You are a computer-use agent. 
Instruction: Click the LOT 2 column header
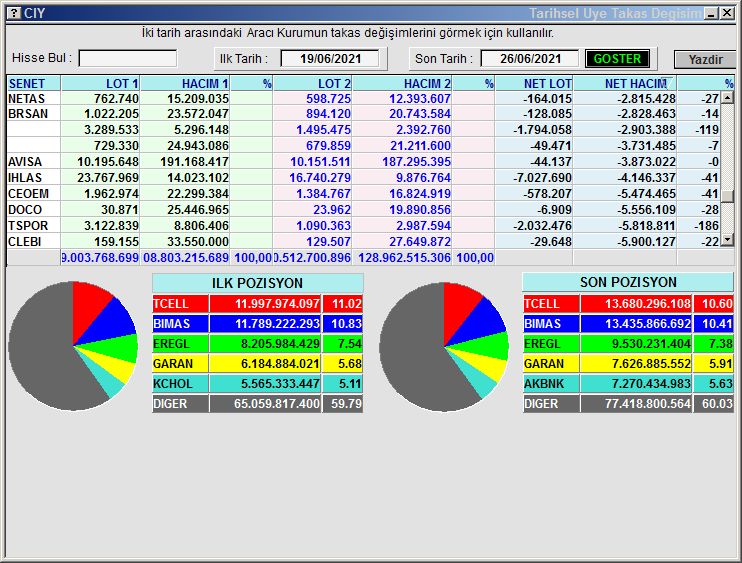tap(312, 84)
